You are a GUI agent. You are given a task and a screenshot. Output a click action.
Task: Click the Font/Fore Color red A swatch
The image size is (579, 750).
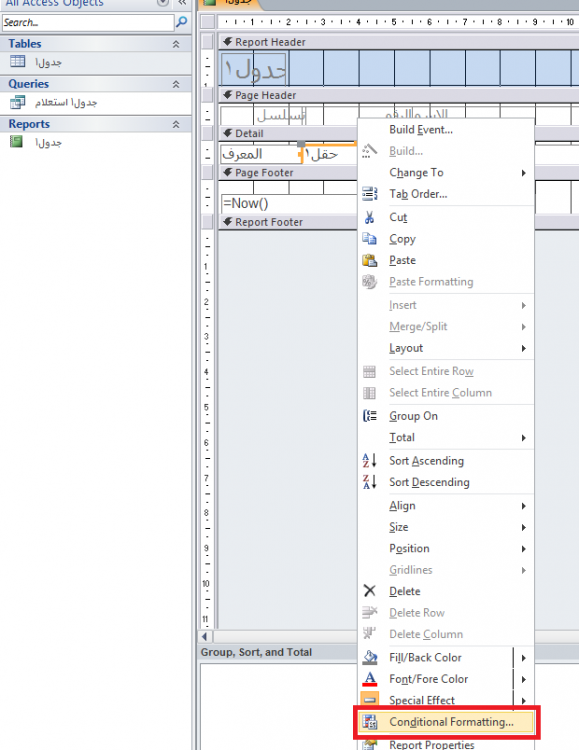tap(369, 679)
